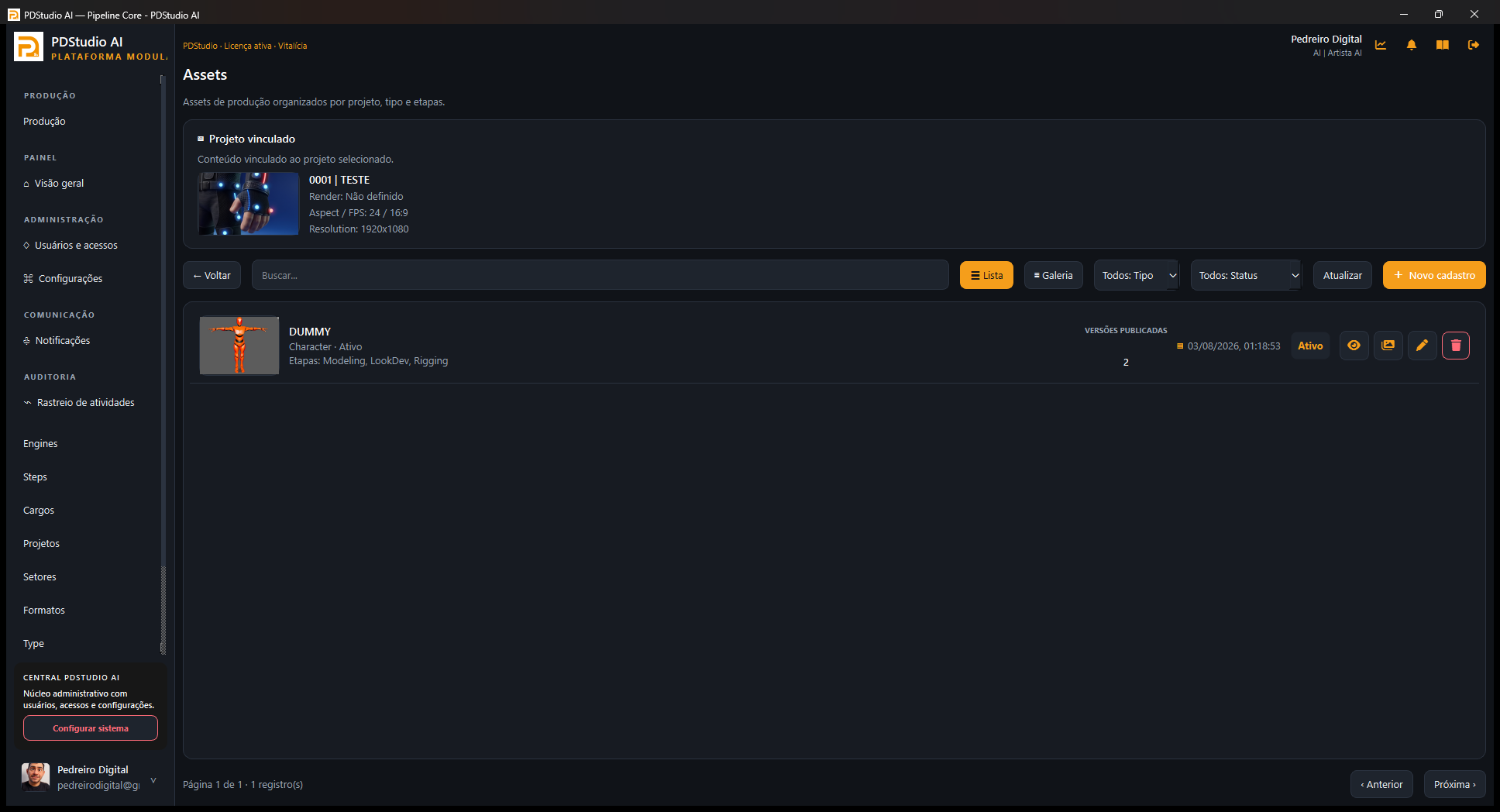This screenshot has height=812, width=1500.
Task: Open the documentation book icon
Action: click(1443, 45)
